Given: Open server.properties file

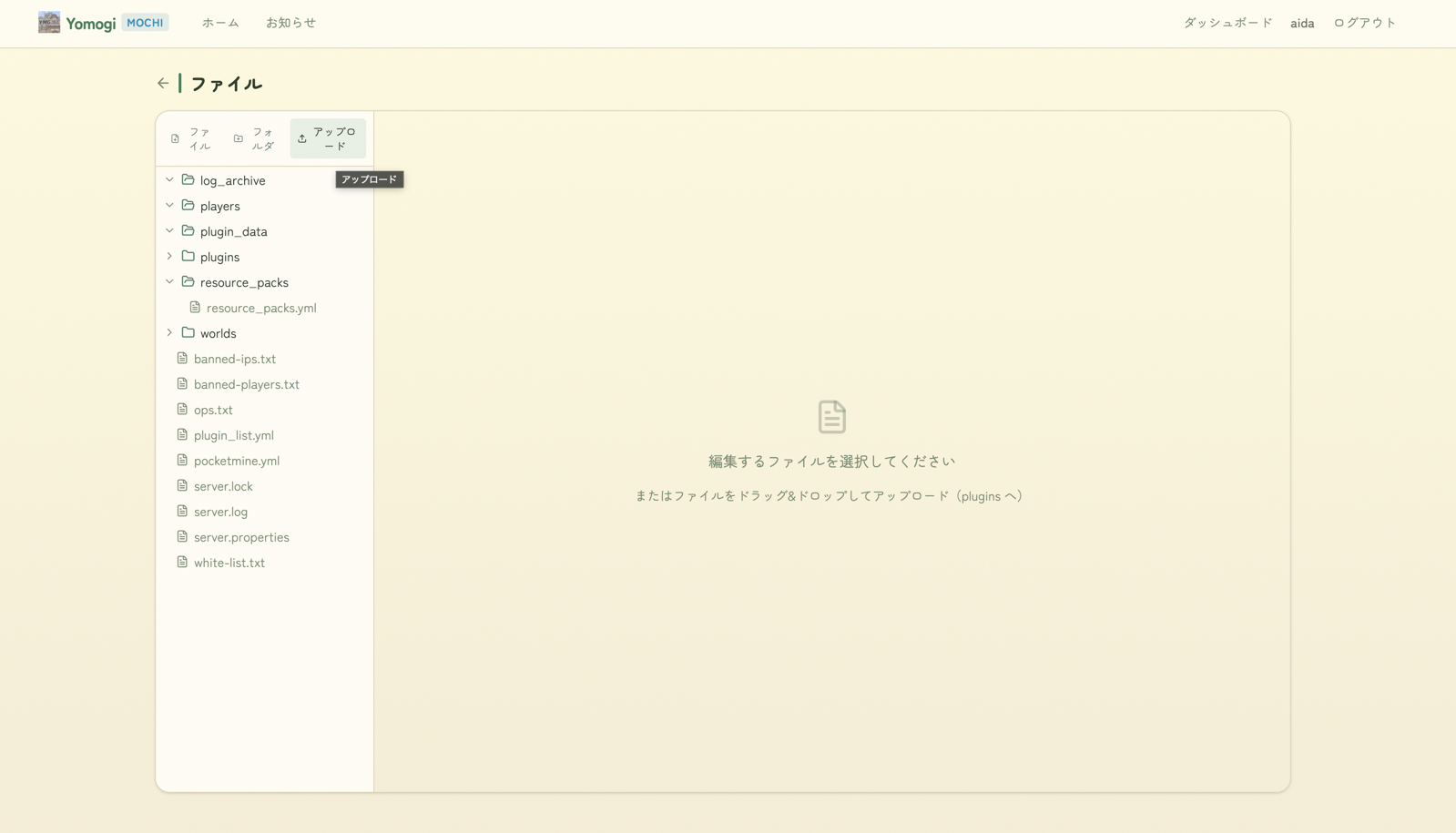Looking at the screenshot, I should (241, 537).
